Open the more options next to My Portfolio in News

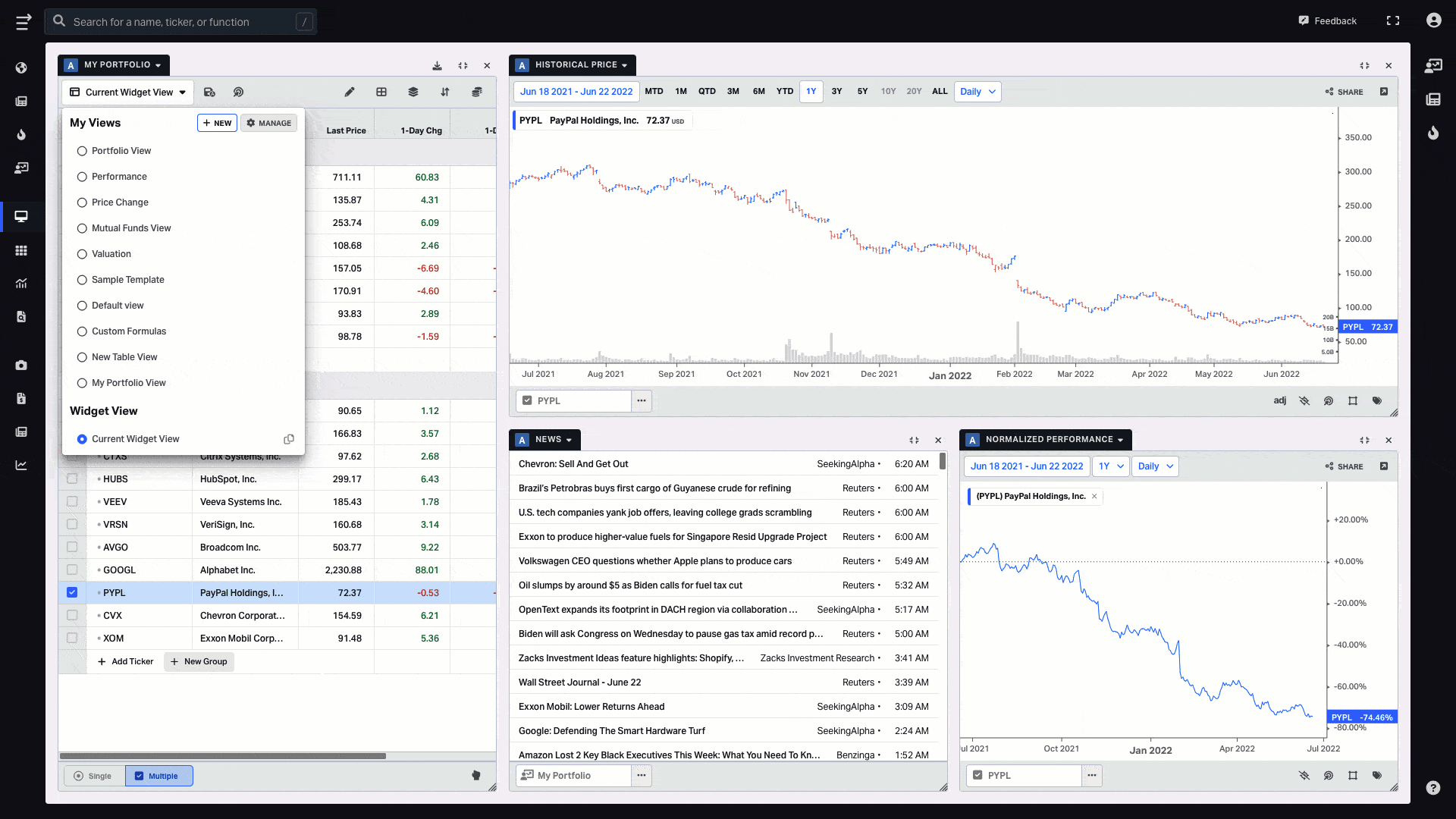tap(642, 775)
